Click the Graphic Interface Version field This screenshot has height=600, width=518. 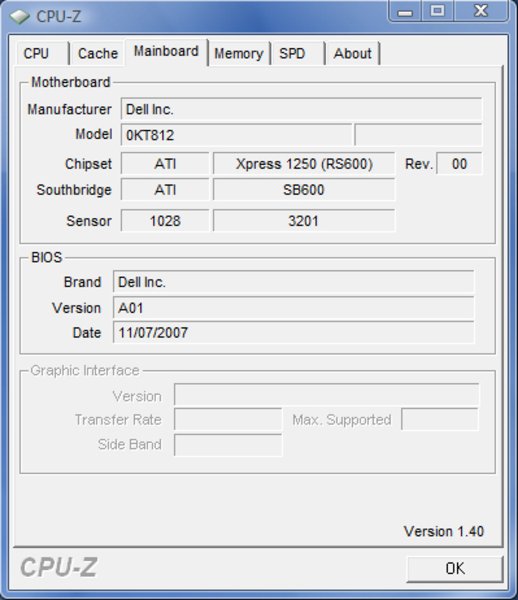[326, 395]
